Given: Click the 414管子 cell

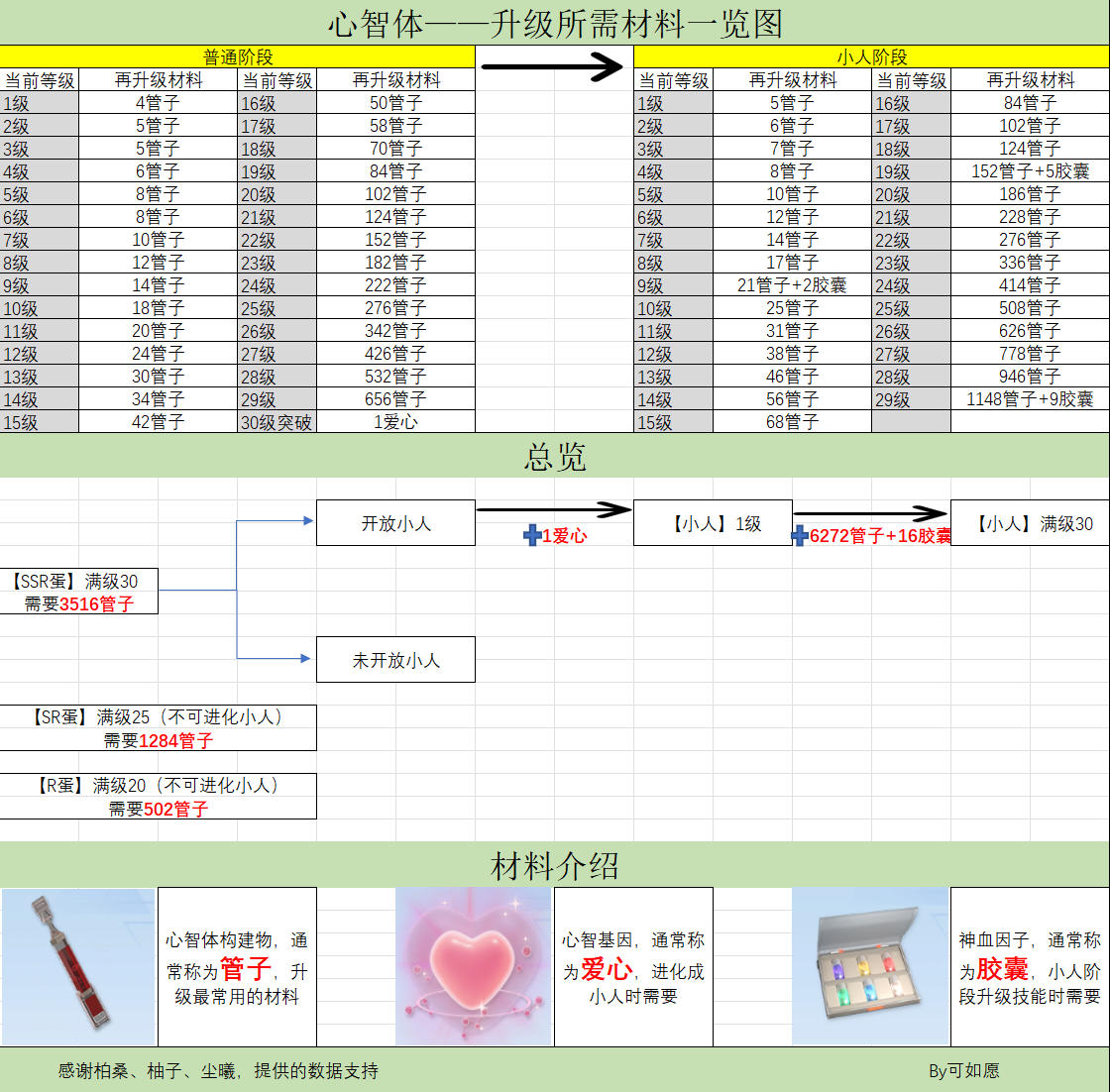Looking at the screenshot, I should (x=1030, y=285).
